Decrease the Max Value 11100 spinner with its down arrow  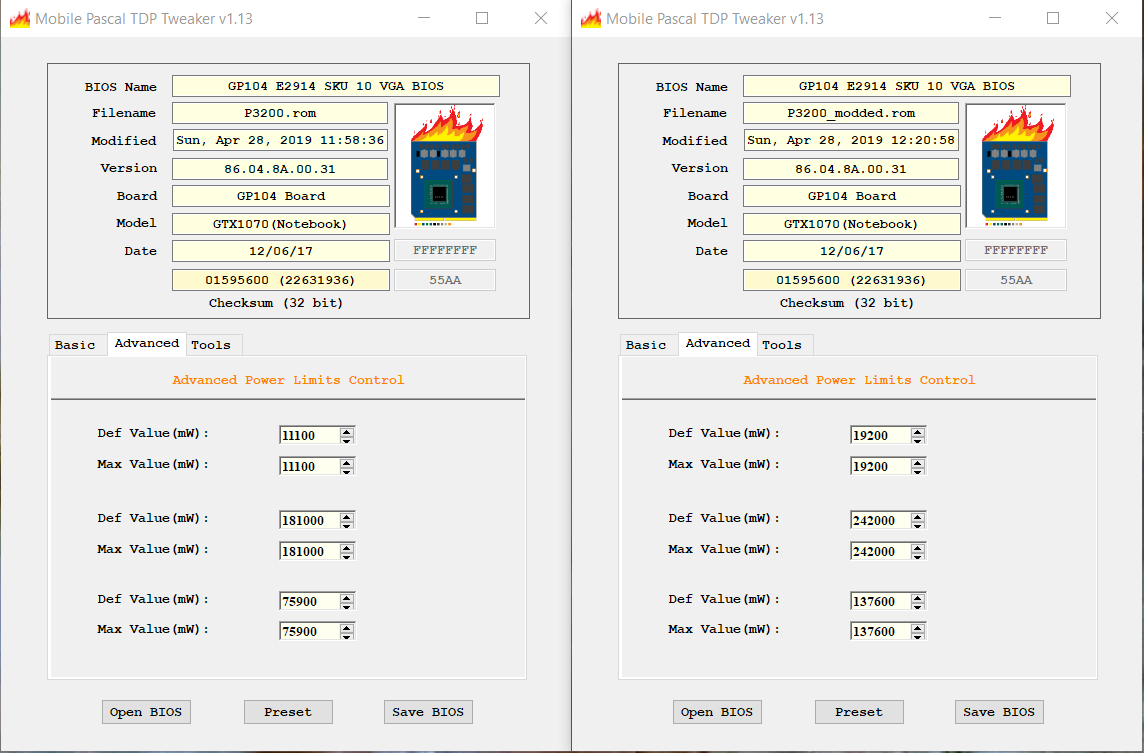(x=347, y=471)
